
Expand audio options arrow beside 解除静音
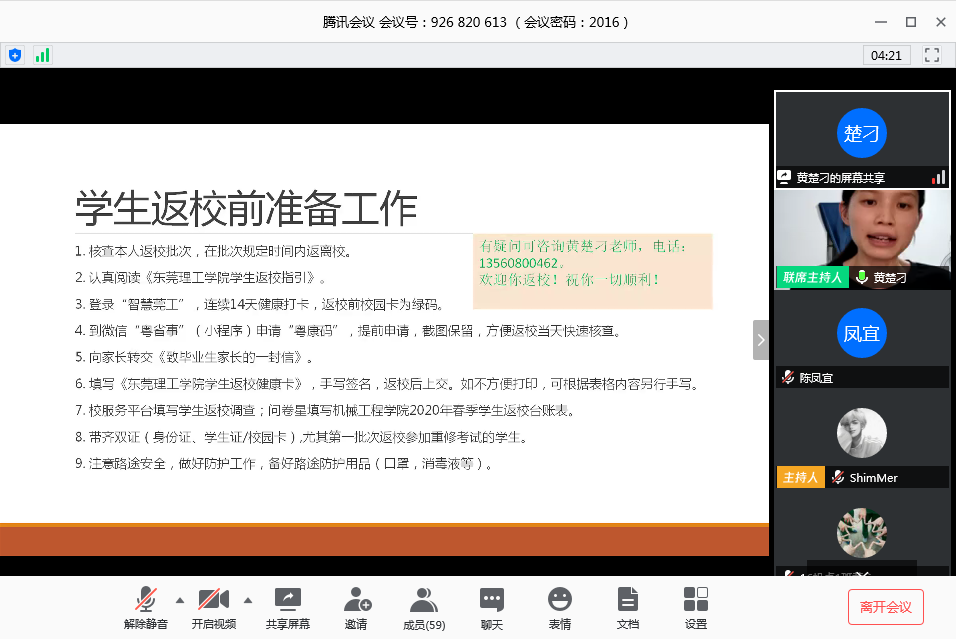180,600
